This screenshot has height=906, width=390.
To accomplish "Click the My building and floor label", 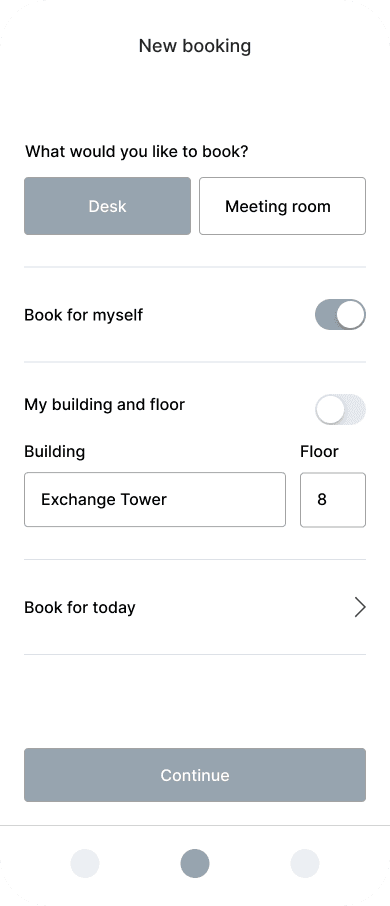I will coord(105,404).
